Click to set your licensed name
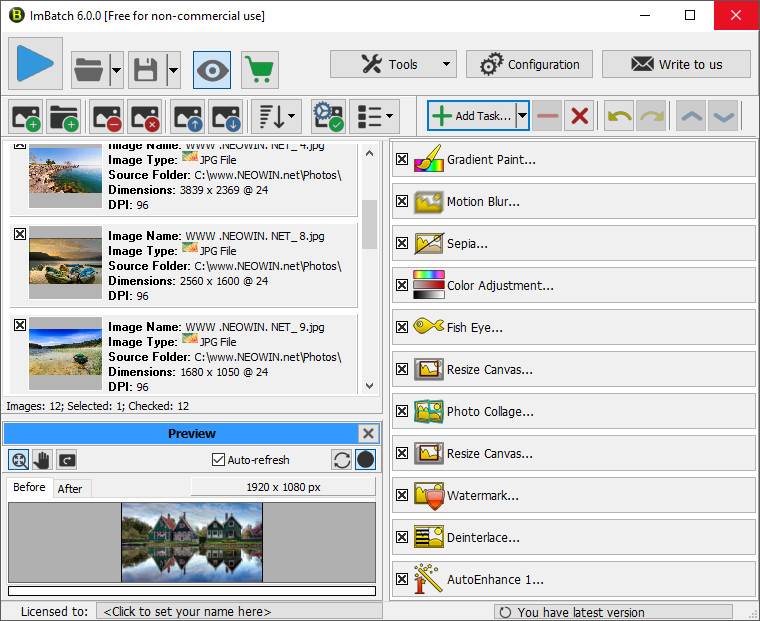 click(239, 612)
